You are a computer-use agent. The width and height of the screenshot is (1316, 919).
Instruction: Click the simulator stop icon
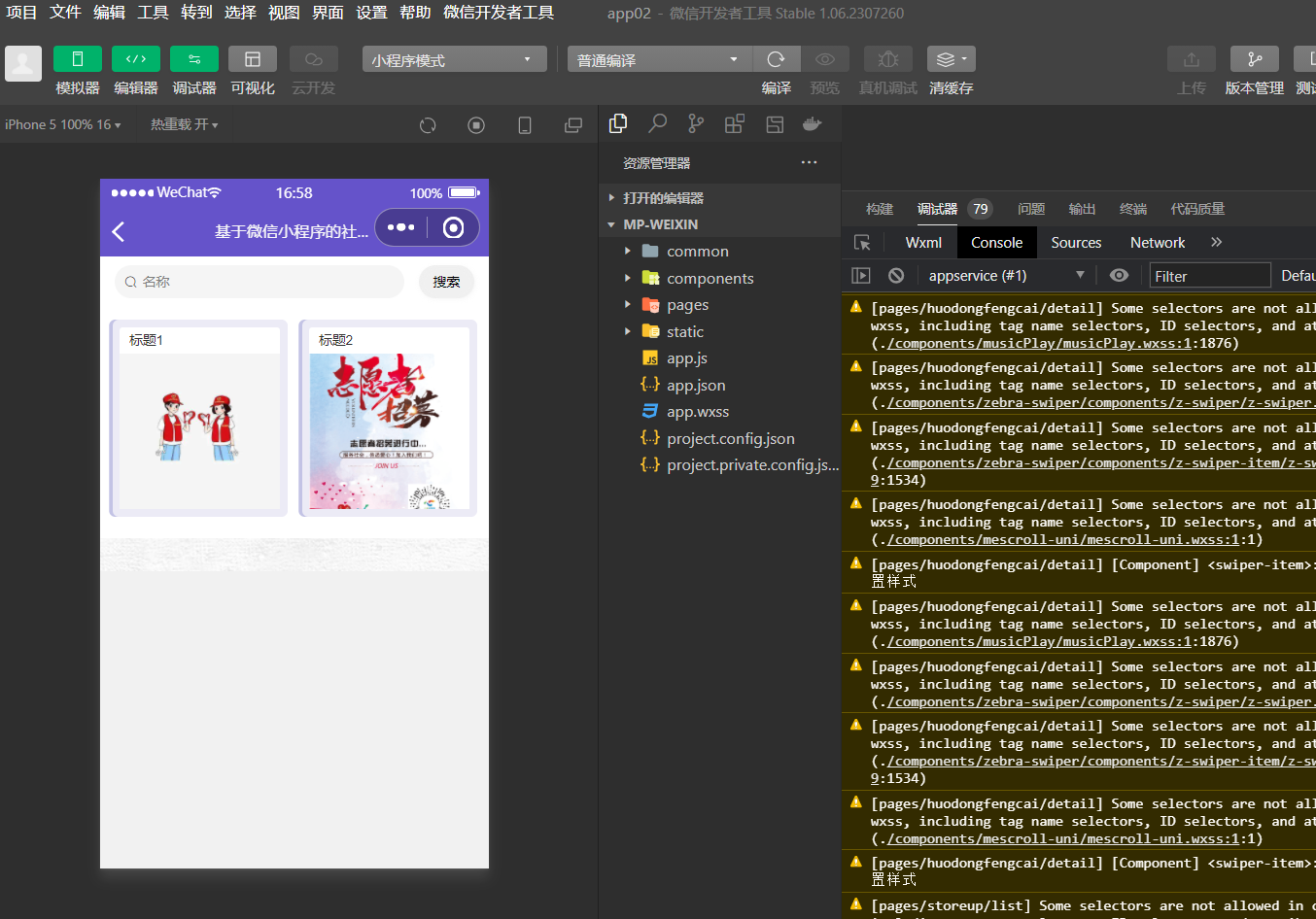(476, 125)
